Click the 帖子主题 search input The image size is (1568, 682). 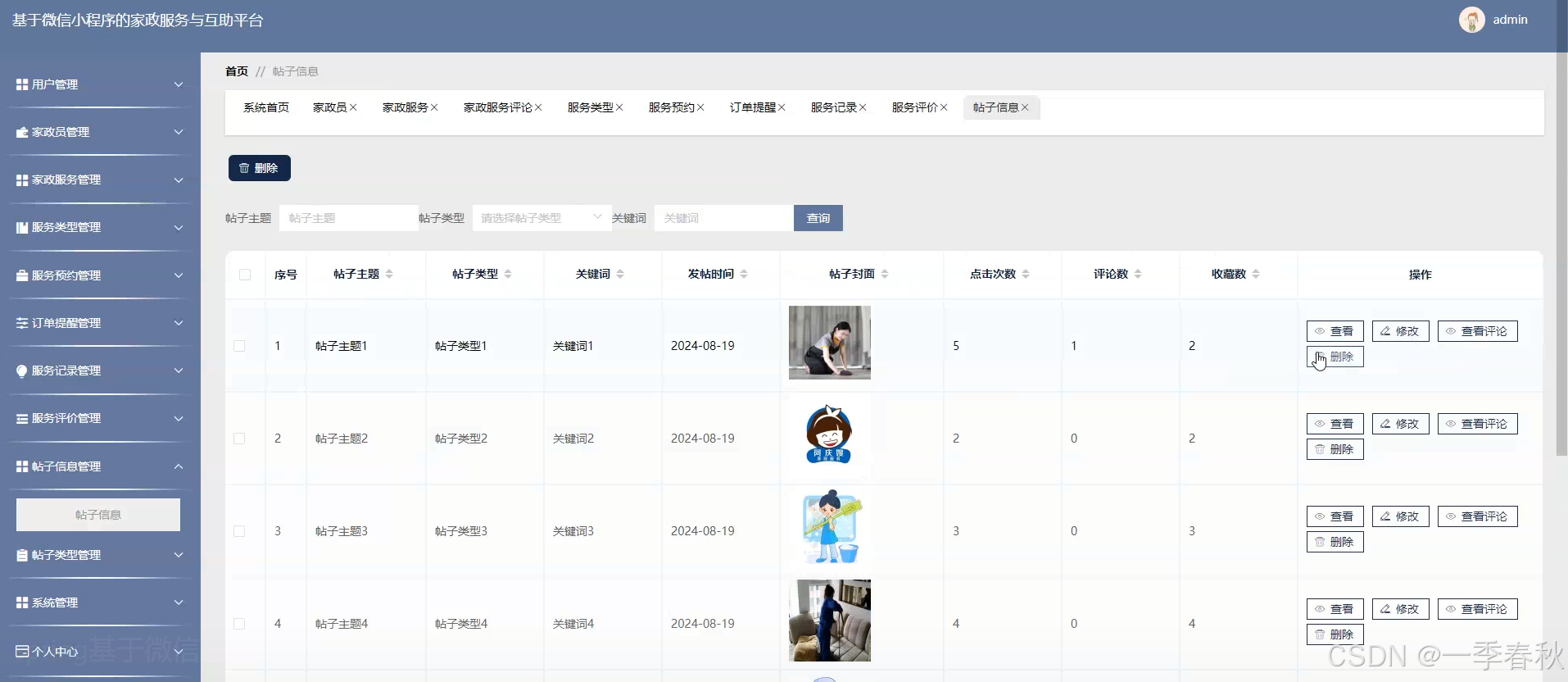[348, 218]
